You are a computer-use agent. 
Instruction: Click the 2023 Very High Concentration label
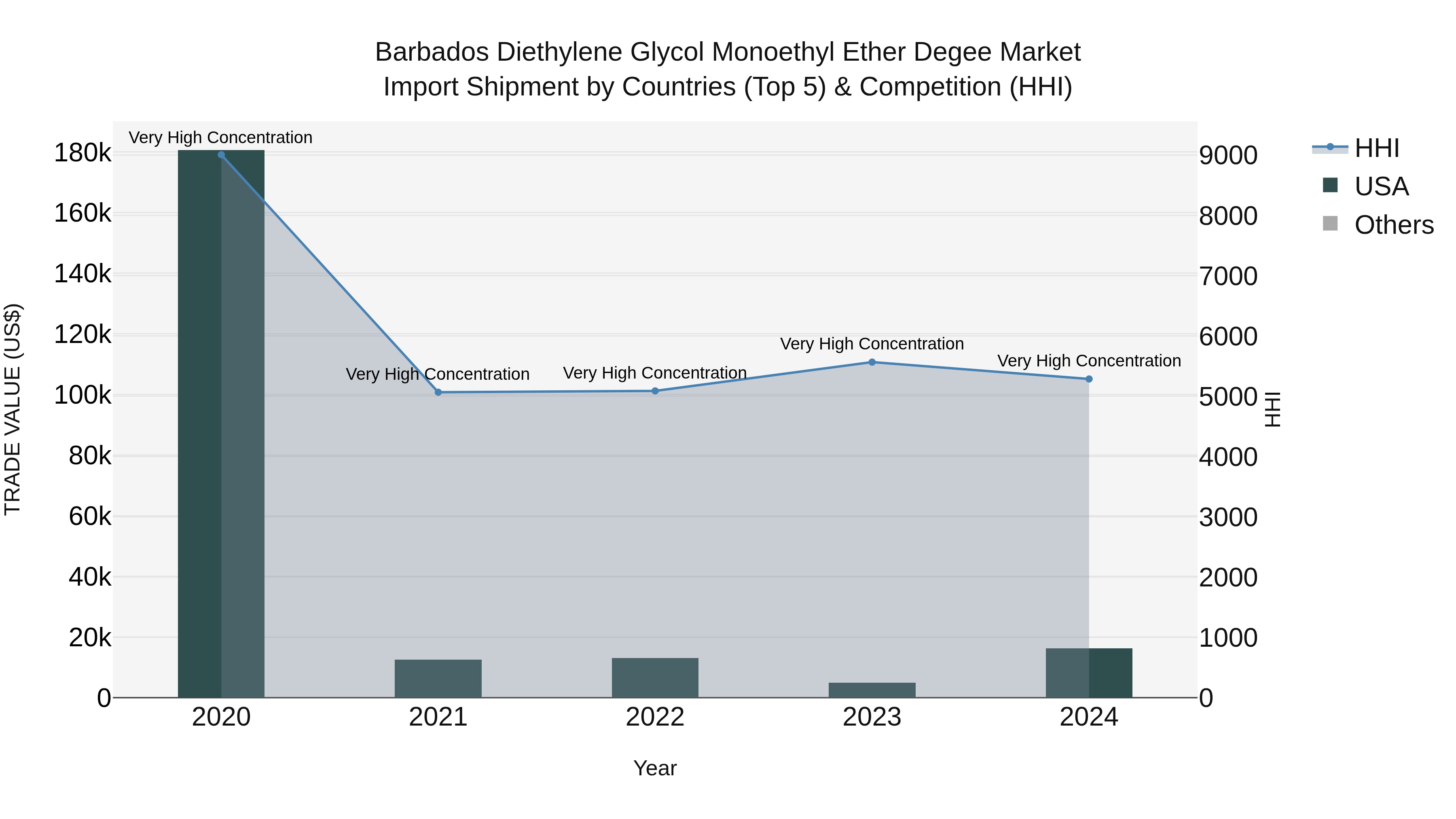pos(872,344)
